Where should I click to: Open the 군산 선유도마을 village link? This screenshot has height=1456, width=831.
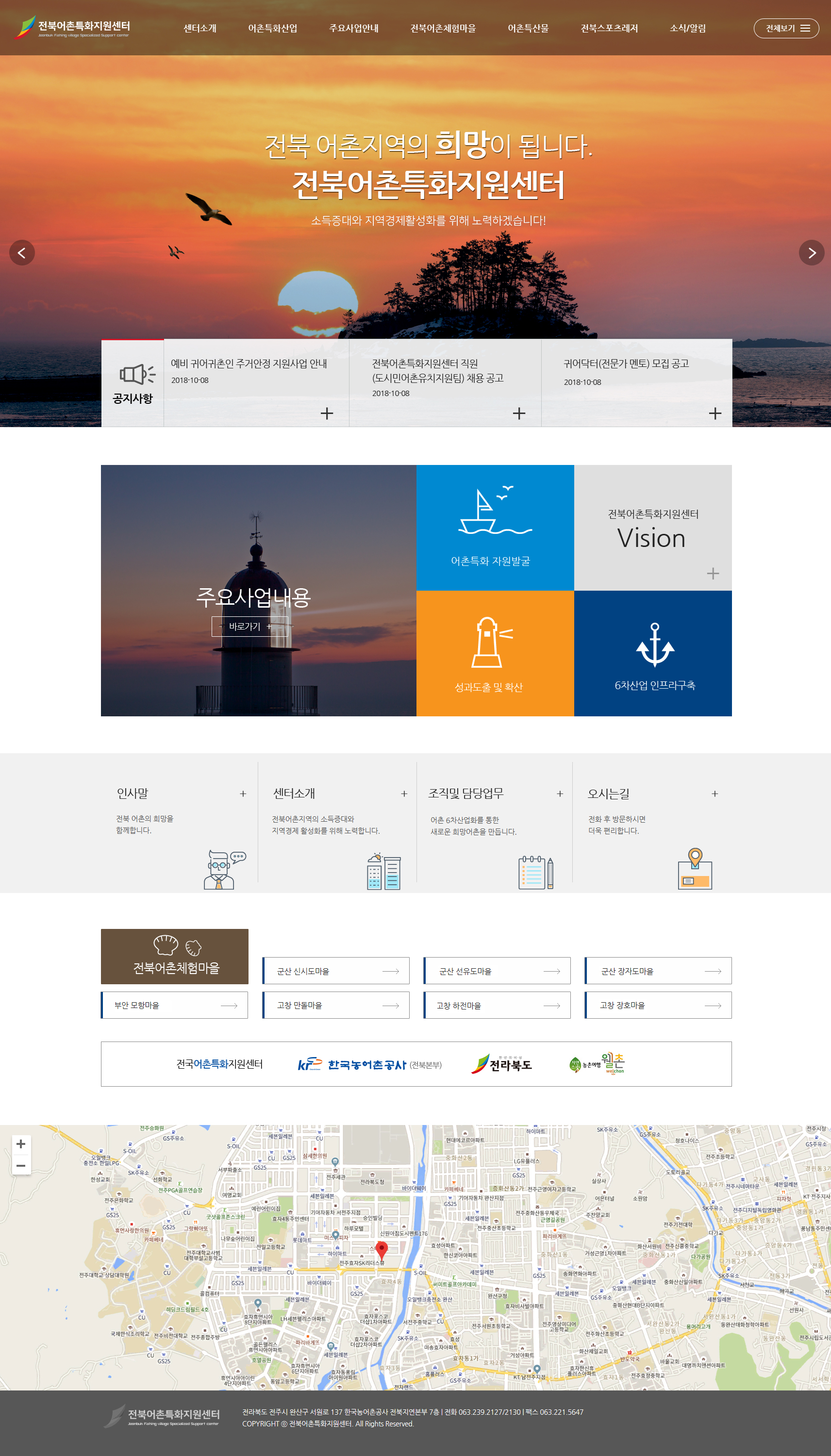tap(497, 971)
